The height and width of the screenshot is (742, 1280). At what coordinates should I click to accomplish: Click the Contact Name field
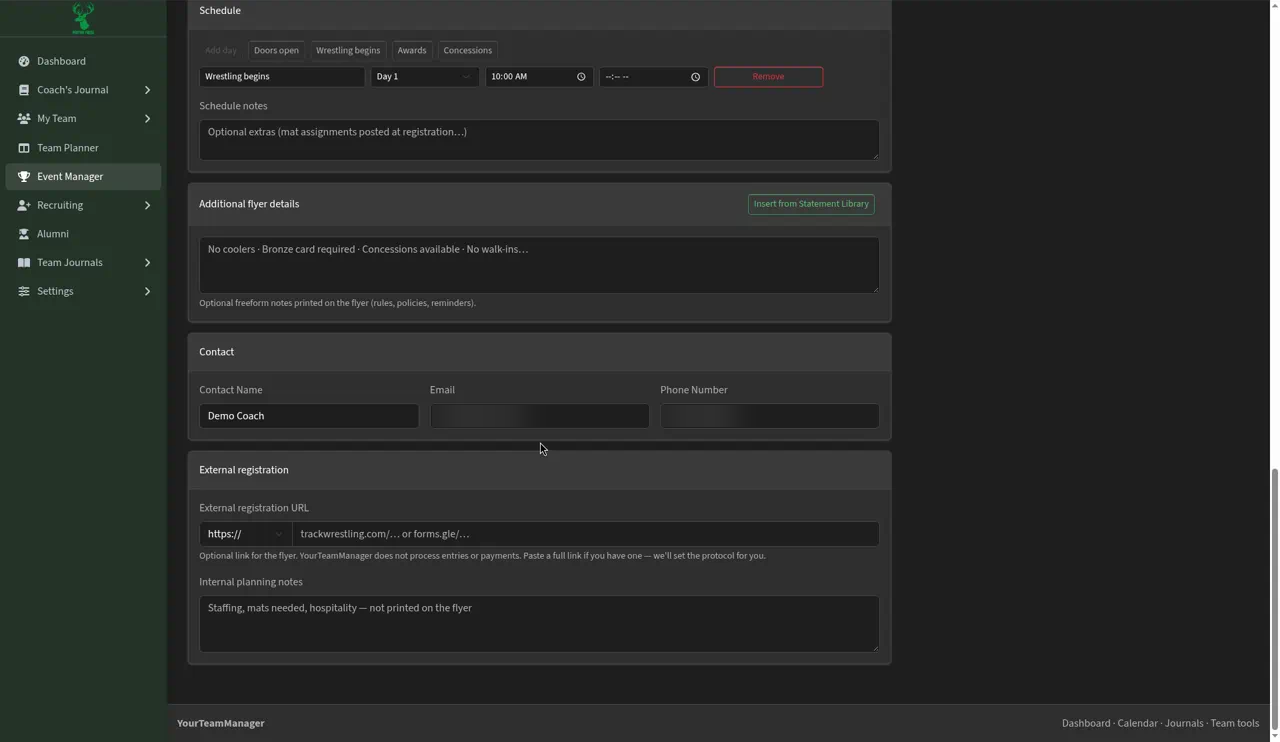(309, 416)
